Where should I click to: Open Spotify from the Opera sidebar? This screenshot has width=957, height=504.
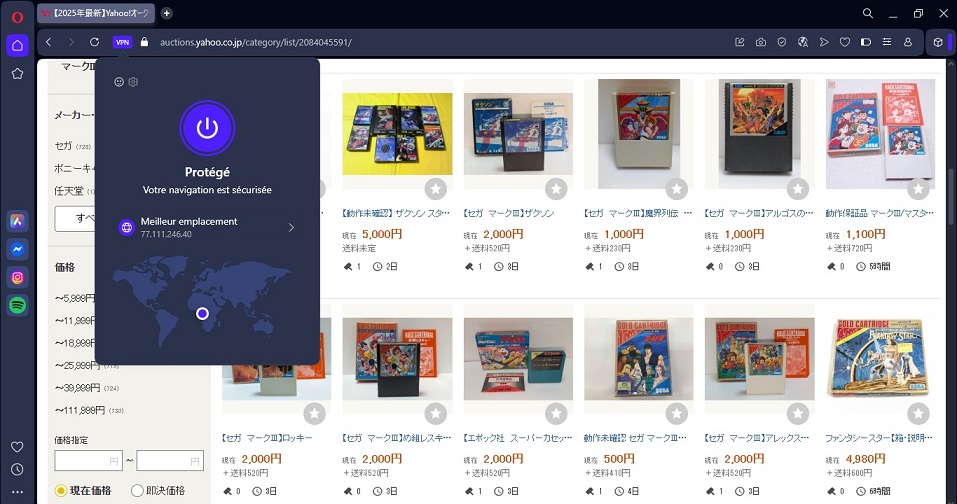point(17,305)
